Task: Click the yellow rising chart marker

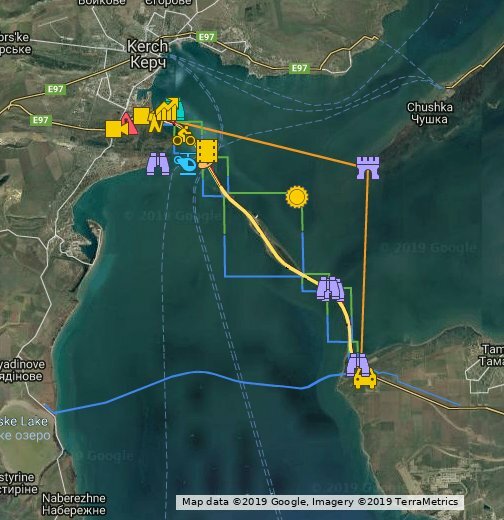Action: click(x=167, y=110)
